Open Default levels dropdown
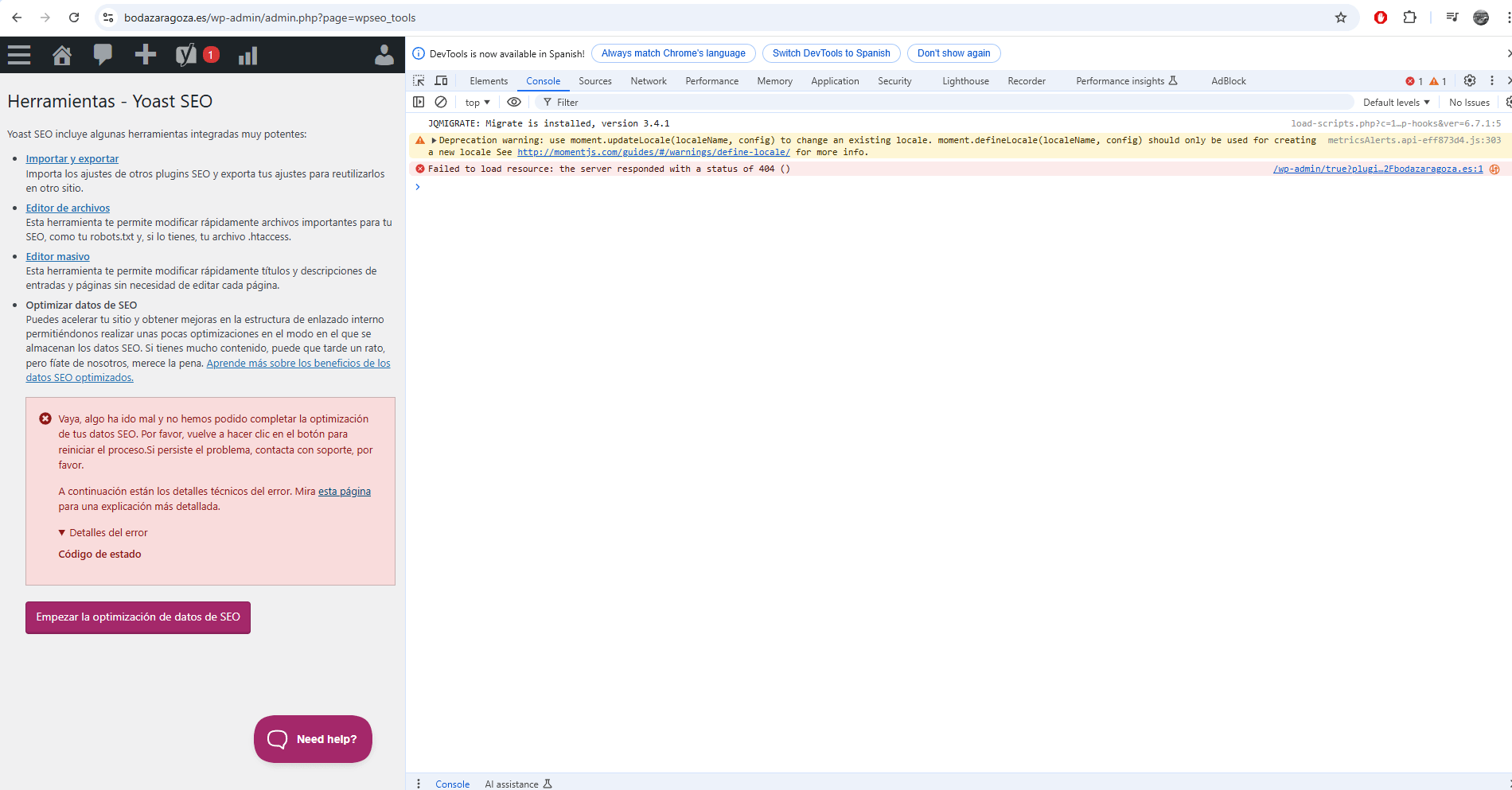The image size is (1512, 790). (1397, 102)
